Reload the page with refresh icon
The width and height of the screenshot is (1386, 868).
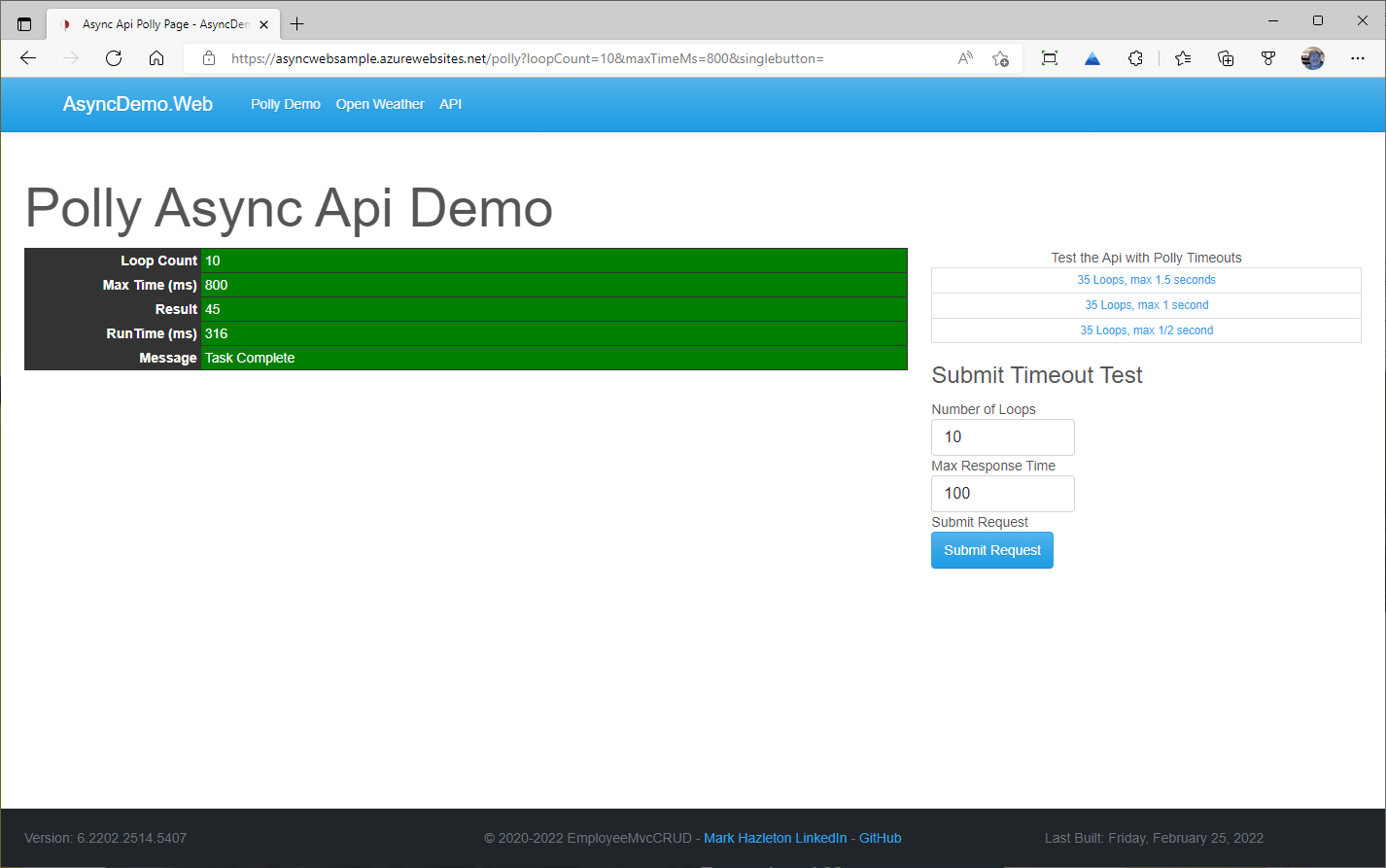point(114,58)
